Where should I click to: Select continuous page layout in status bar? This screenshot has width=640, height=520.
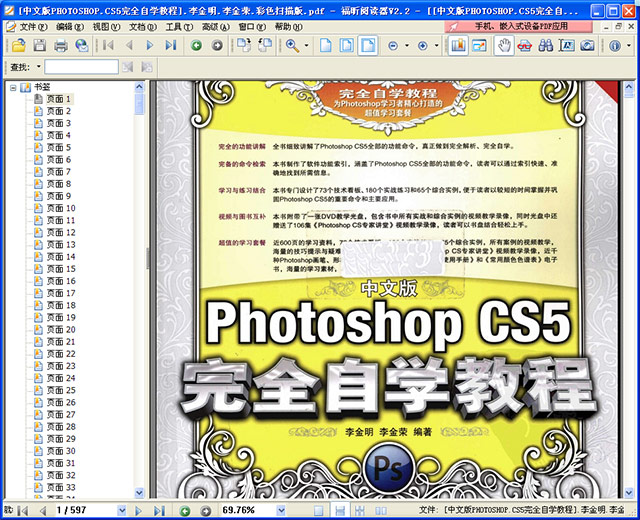click(340, 511)
